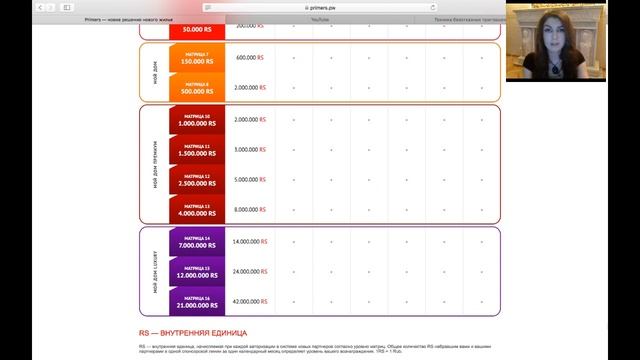Select the red 50.000 RS cell
The height and width of the screenshot is (360, 640).
197,31
